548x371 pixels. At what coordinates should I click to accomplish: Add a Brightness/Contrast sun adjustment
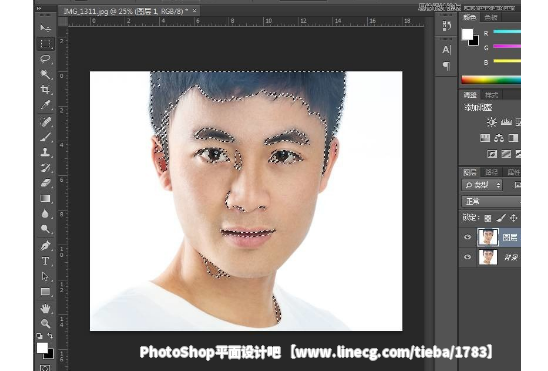pos(492,122)
